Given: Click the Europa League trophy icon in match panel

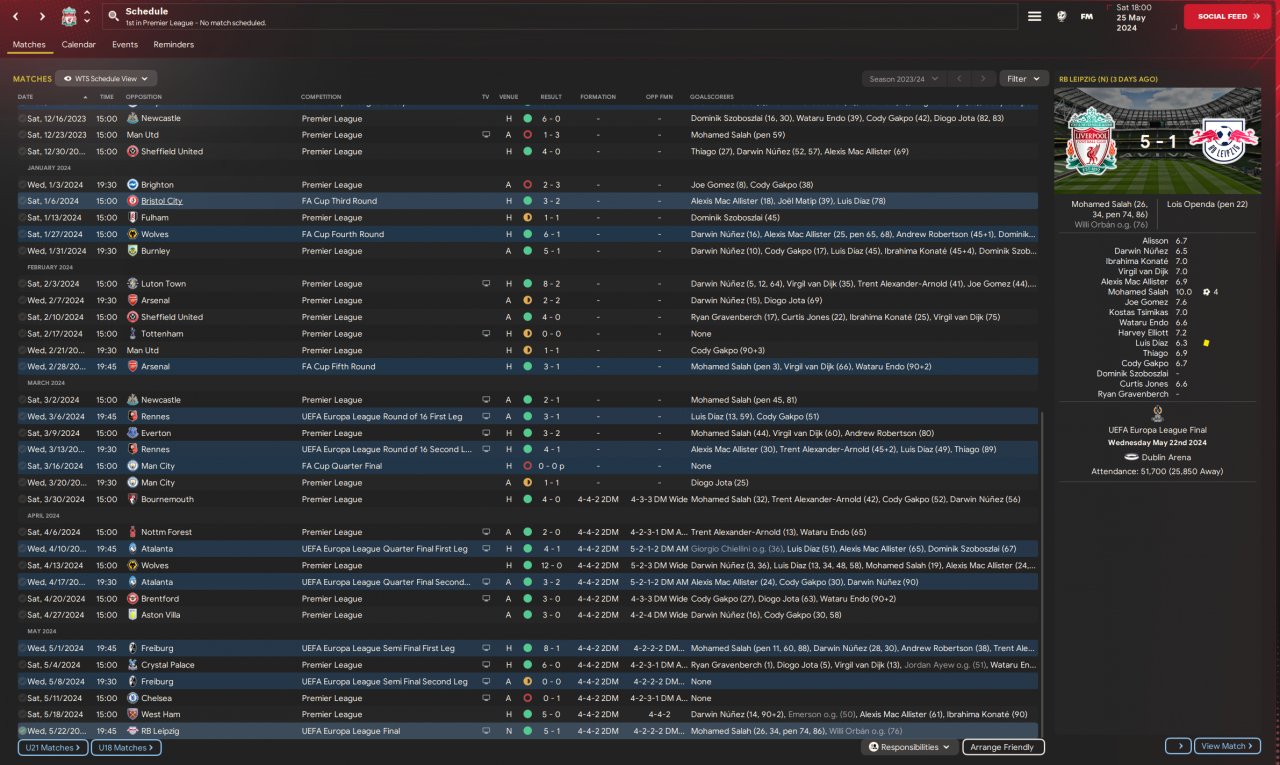Looking at the screenshot, I should 1157,415.
